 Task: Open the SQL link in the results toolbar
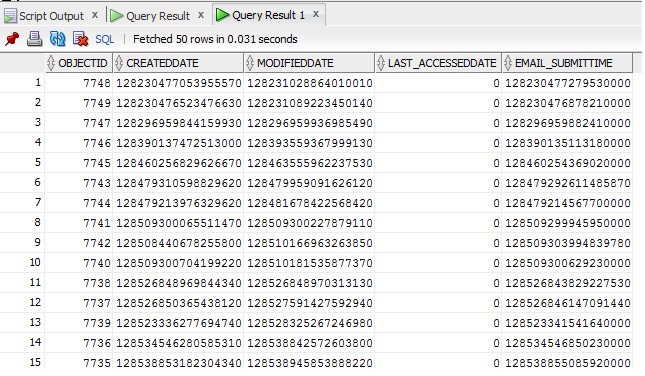tap(104, 39)
